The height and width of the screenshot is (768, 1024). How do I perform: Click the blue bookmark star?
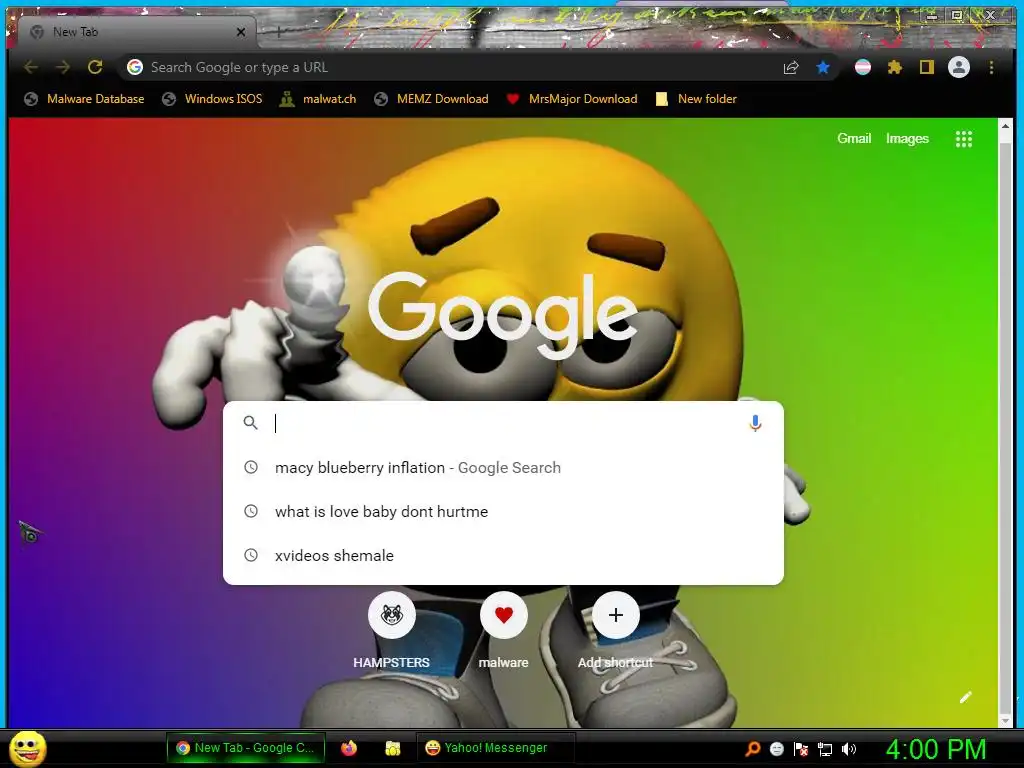tap(823, 67)
